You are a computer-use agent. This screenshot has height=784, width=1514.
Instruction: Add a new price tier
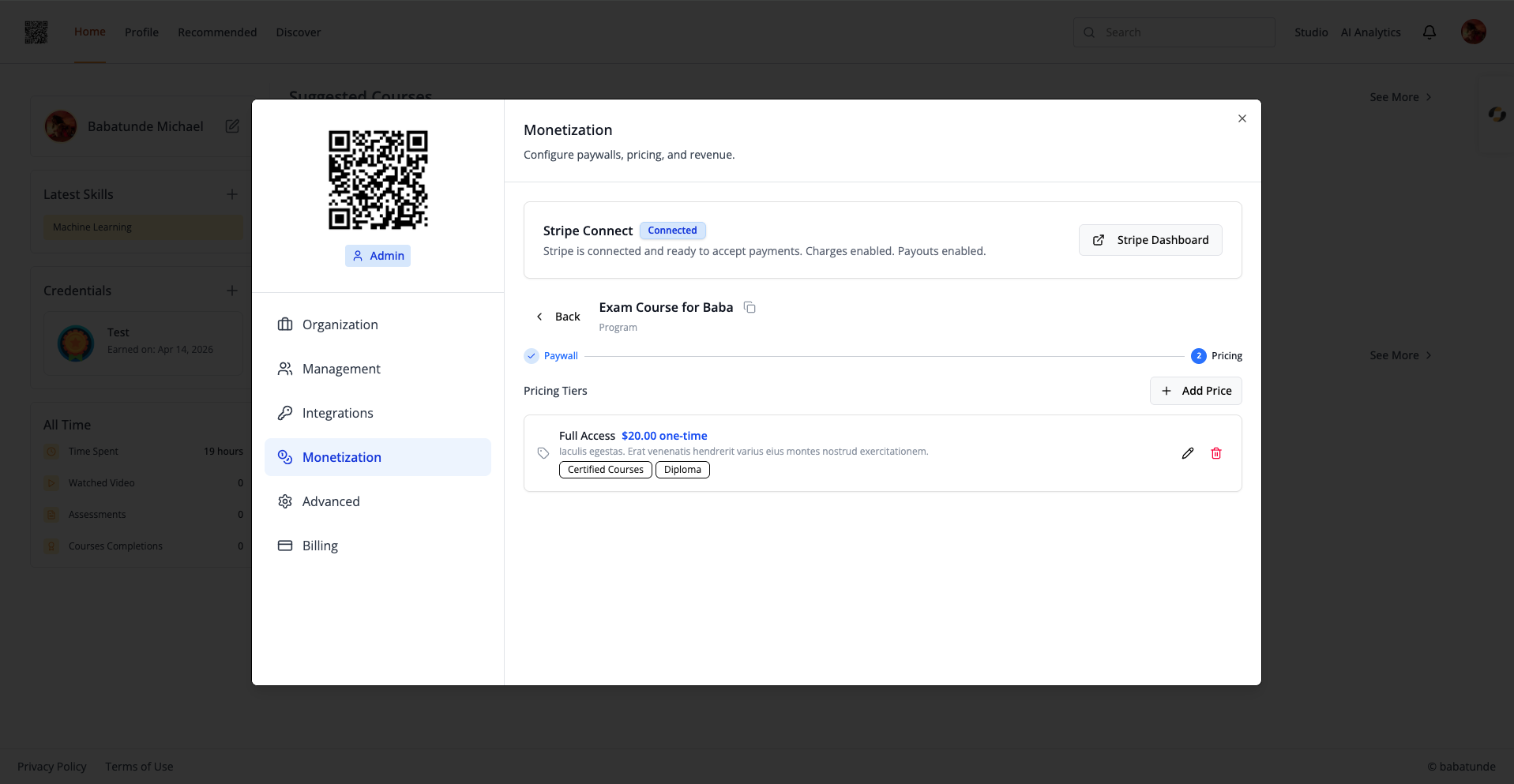coord(1196,391)
